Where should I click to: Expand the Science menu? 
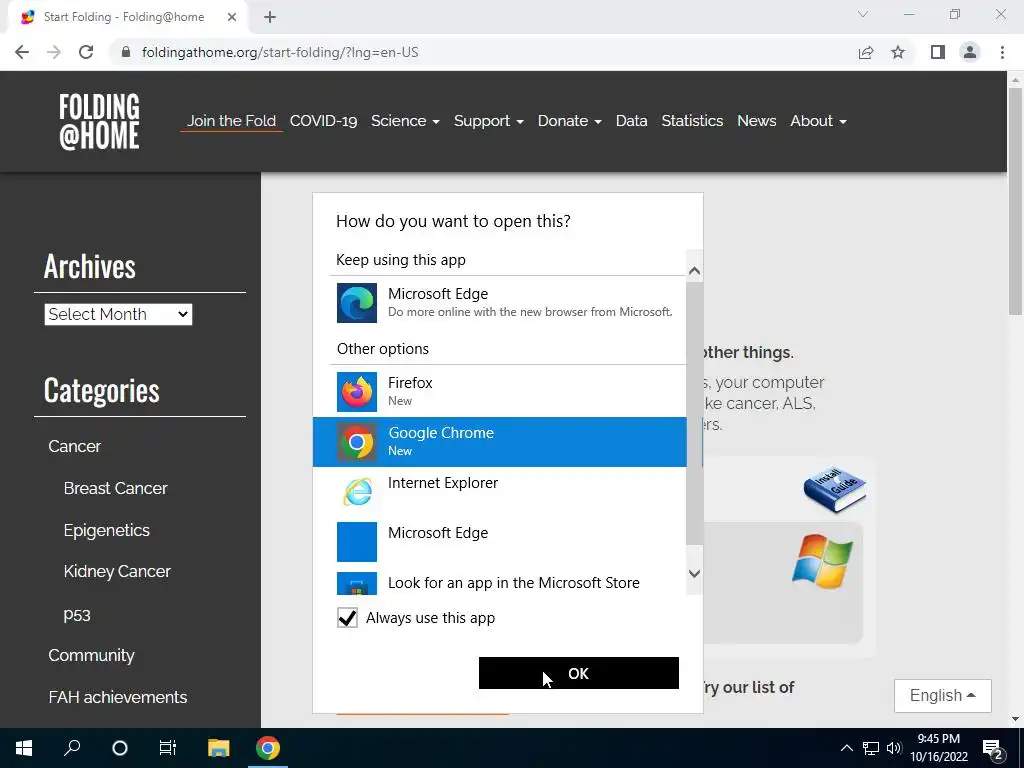coord(405,121)
